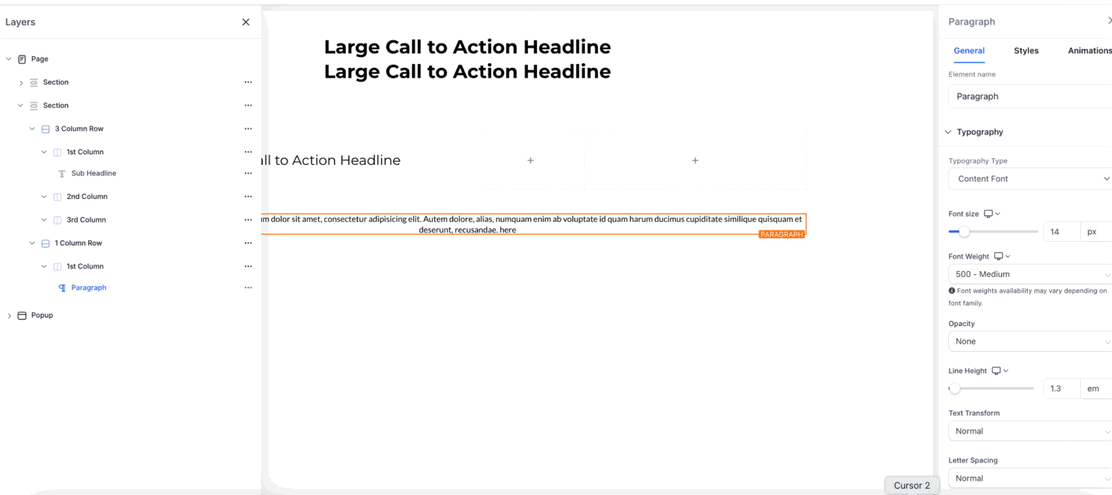Open more options for 3rd Column
Image resolution: width=1112 pixels, height=495 pixels.
[248, 220]
